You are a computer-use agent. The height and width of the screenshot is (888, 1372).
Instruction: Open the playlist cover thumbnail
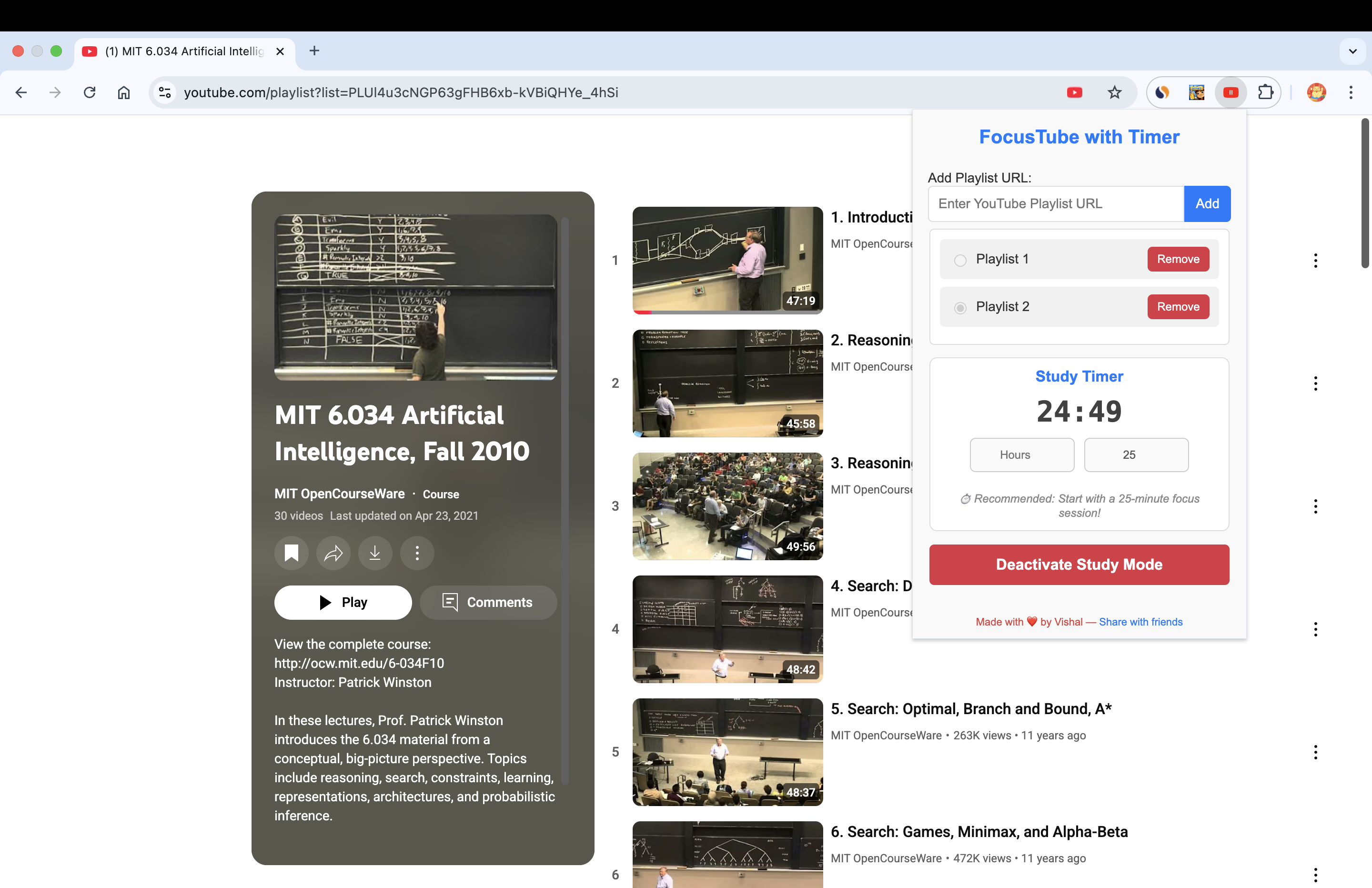click(x=415, y=298)
